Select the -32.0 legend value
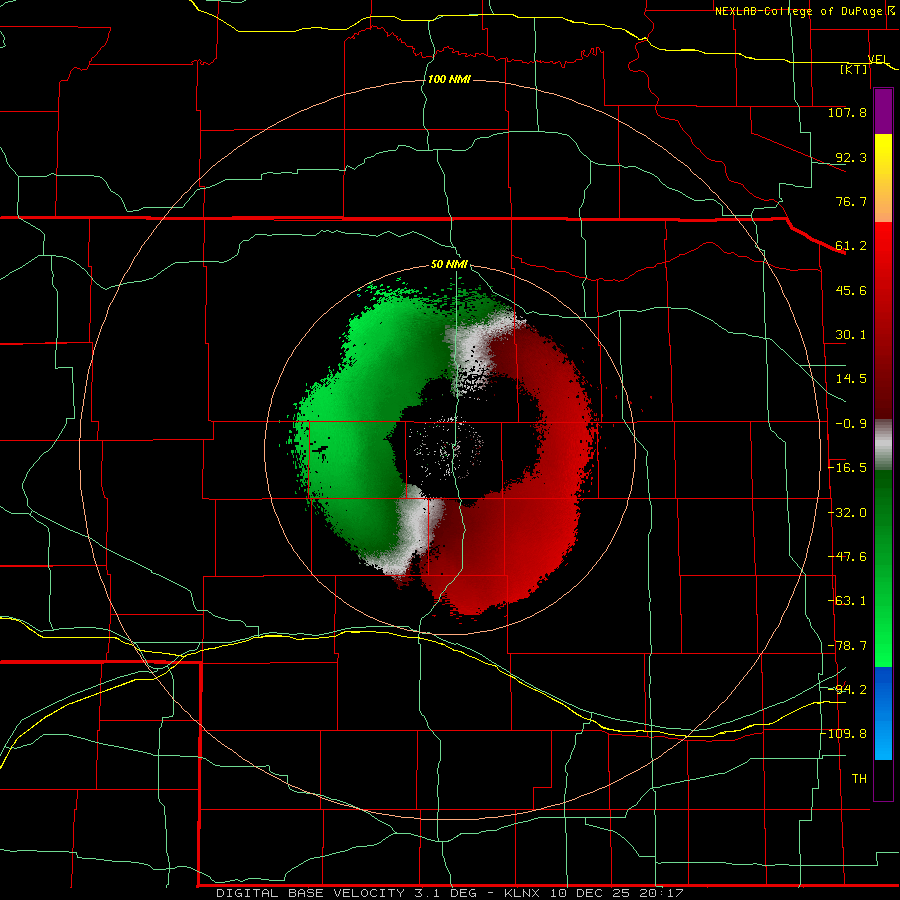This screenshot has height=900, width=900. [848, 513]
